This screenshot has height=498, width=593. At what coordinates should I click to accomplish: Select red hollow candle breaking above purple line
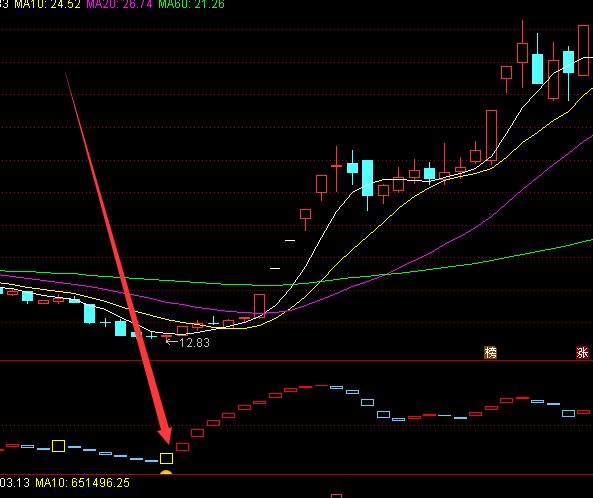[259, 306]
